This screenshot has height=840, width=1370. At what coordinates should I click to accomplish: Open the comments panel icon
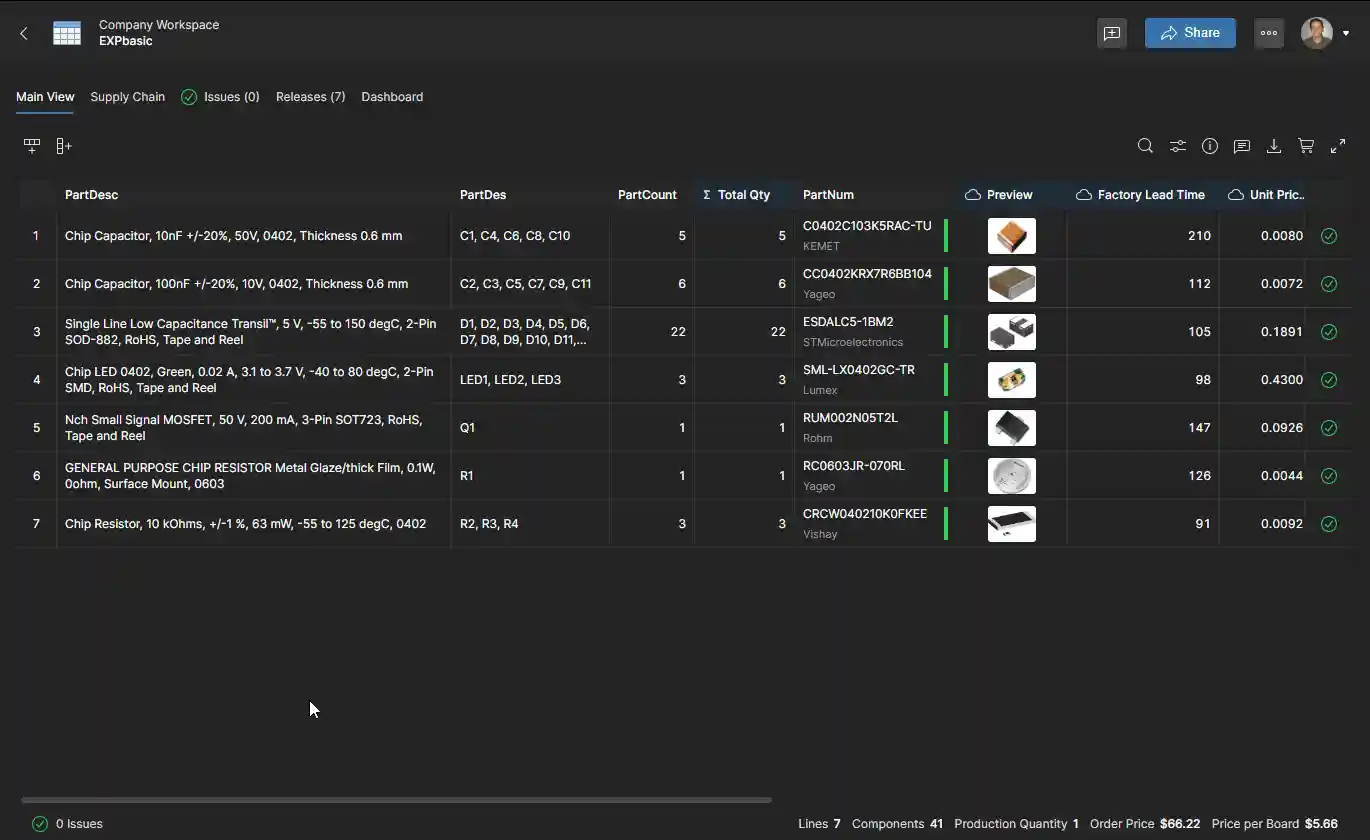(1242, 146)
